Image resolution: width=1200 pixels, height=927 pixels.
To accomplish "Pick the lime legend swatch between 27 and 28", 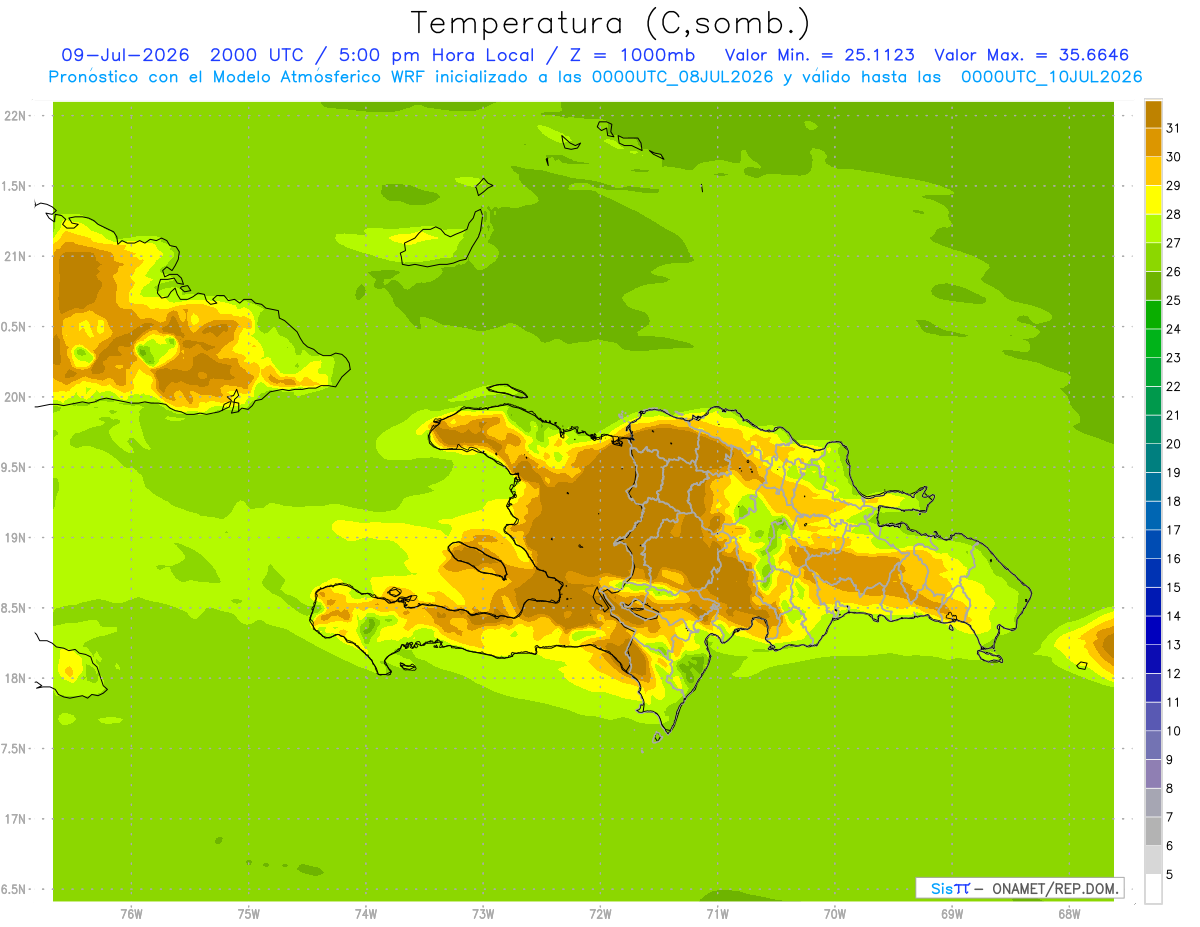I will tap(1153, 228).
